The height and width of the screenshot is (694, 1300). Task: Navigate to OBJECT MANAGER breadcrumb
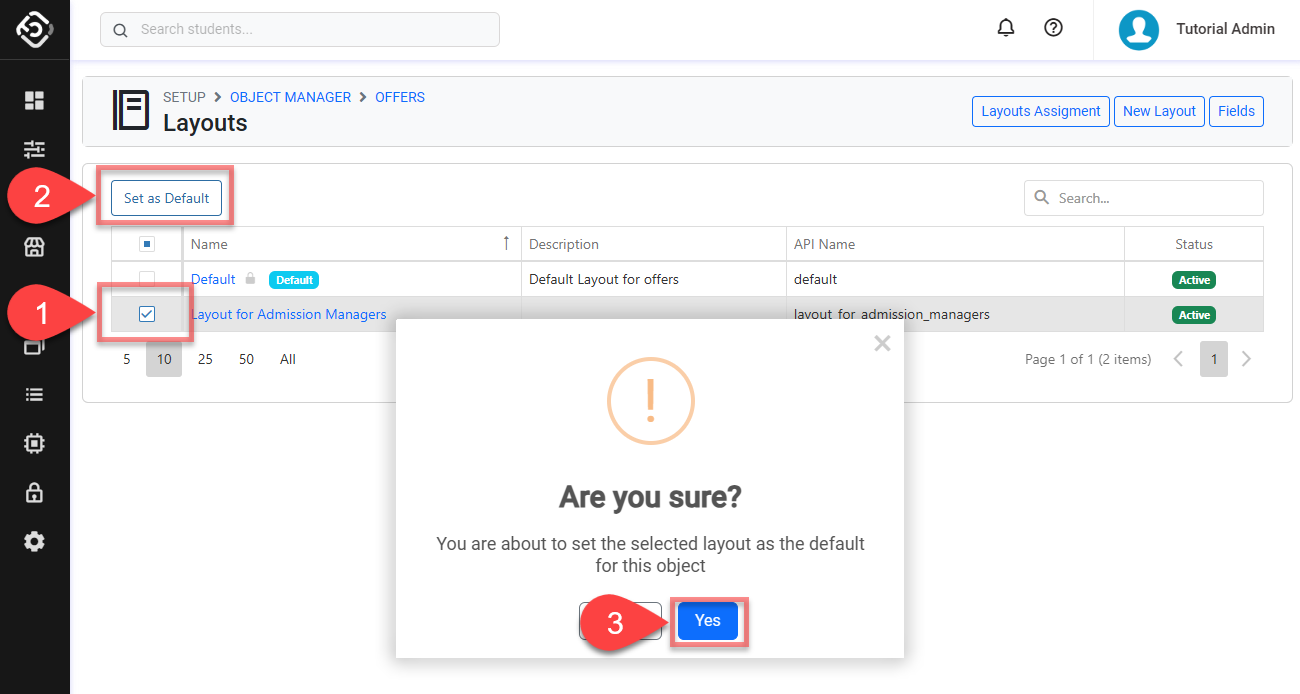(x=290, y=97)
